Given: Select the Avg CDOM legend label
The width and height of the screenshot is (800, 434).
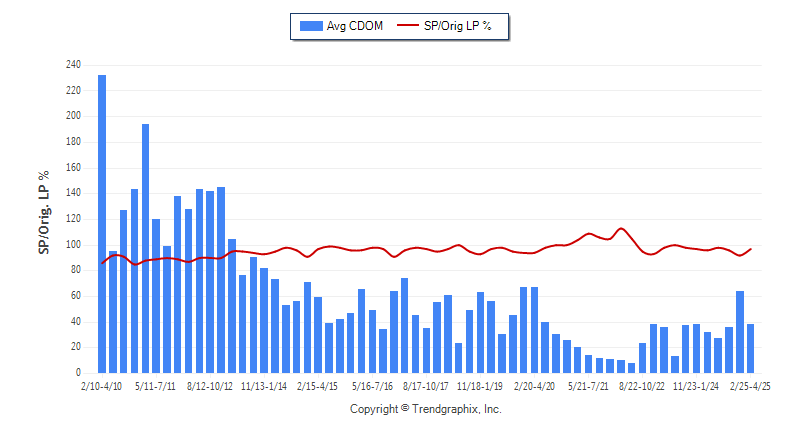Looking at the screenshot, I should click(355, 26).
